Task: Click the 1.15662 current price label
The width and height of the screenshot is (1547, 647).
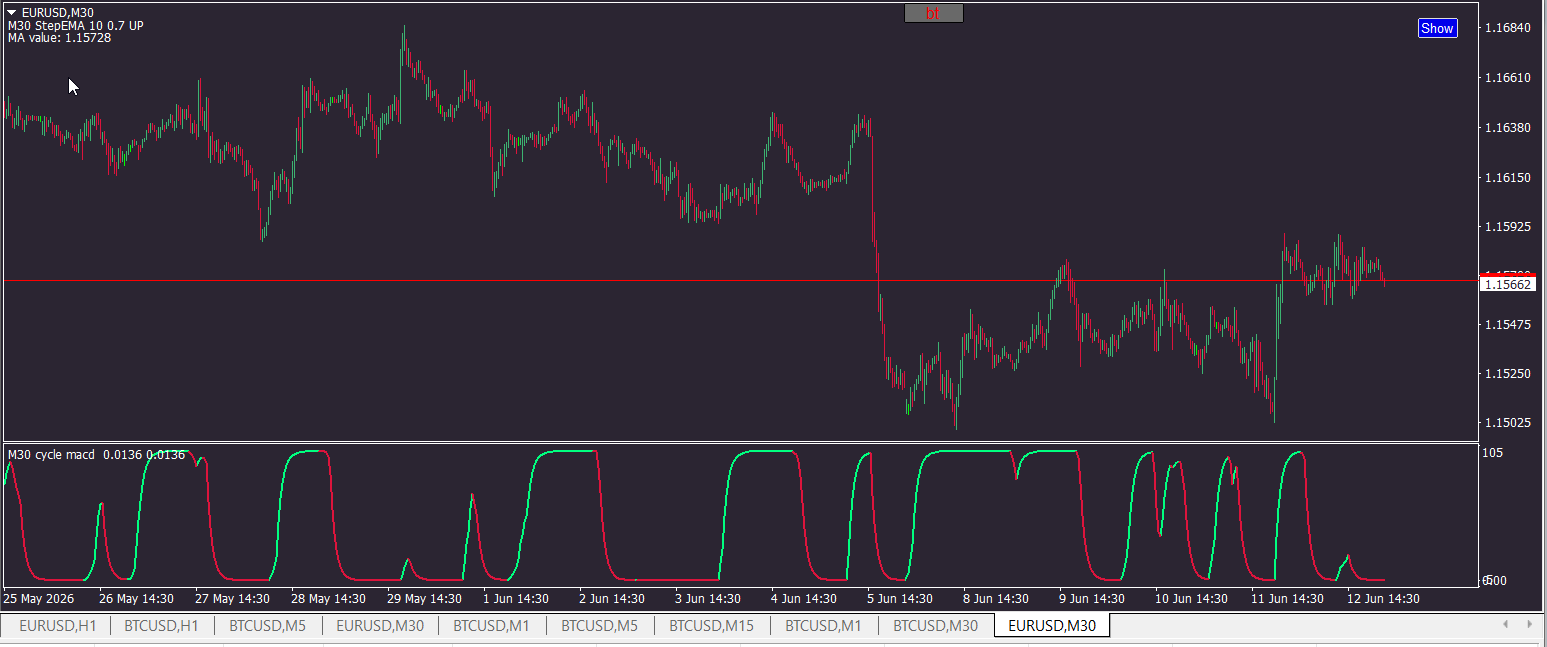Action: point(1507,285)
